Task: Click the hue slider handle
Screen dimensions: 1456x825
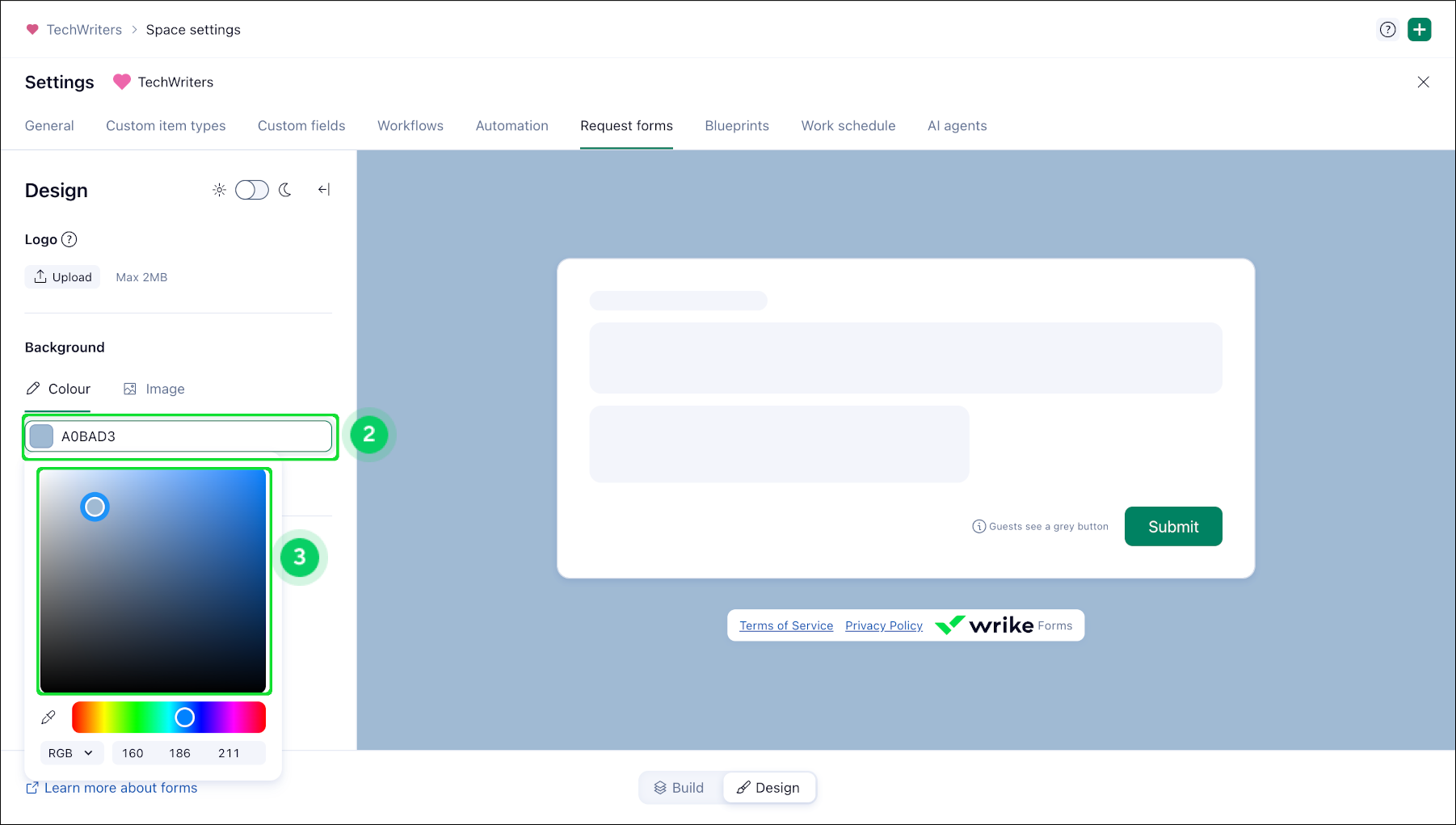Action: click(185, 717)
